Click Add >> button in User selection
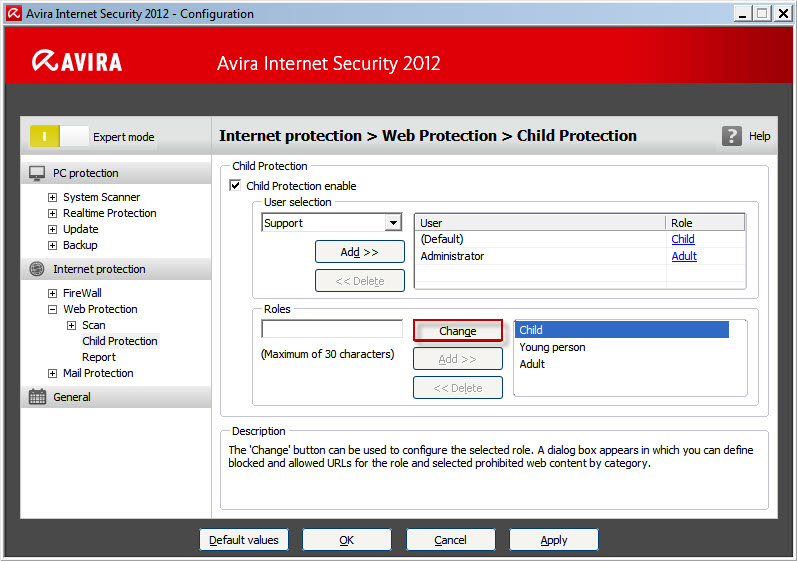Viewport: 797px width, 561px height. pos(360,252)
